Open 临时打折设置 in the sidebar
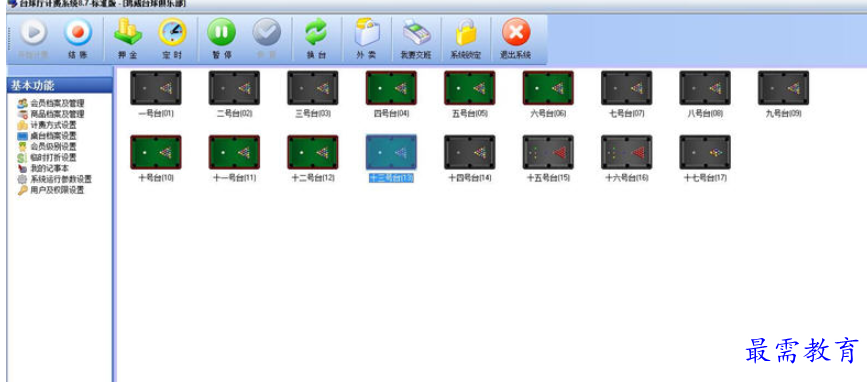The image size is (867, 382). (x=47, y=158)
